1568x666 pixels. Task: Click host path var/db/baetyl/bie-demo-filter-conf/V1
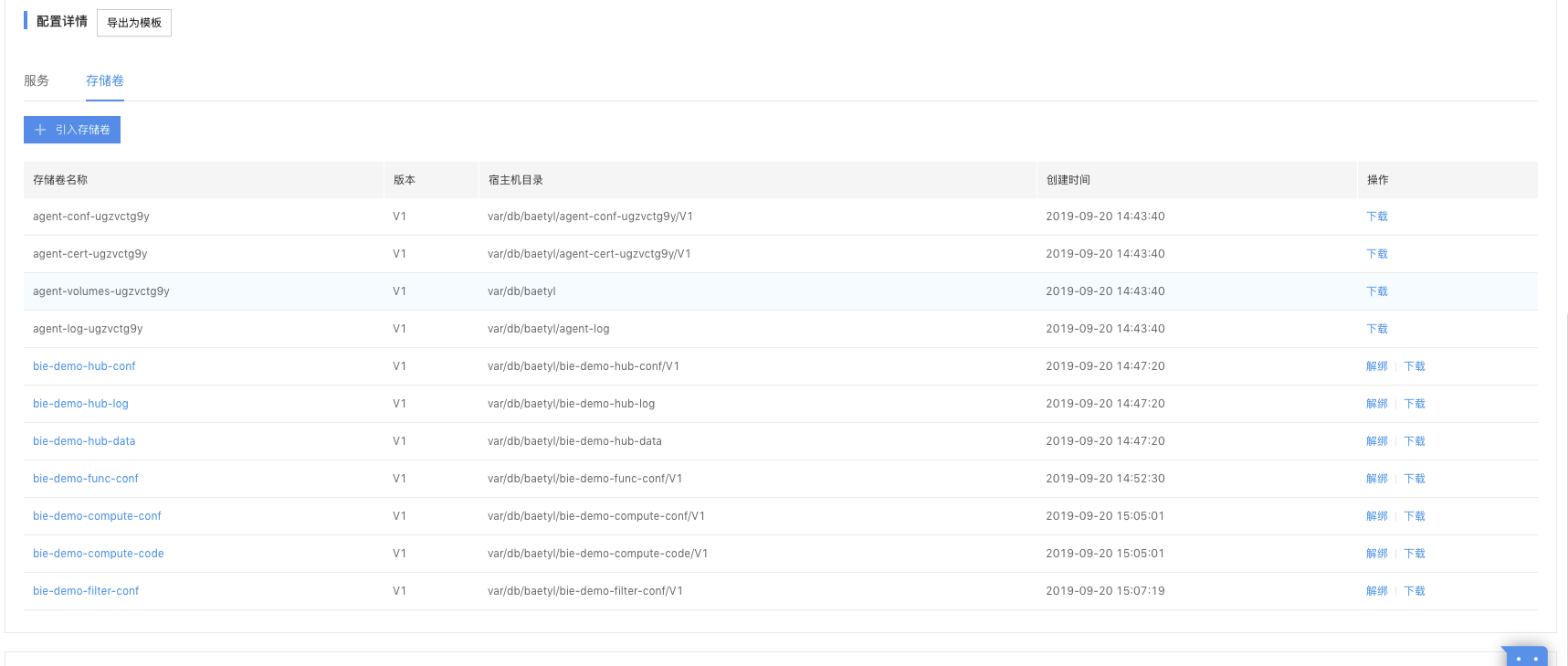tap(585, 591)
